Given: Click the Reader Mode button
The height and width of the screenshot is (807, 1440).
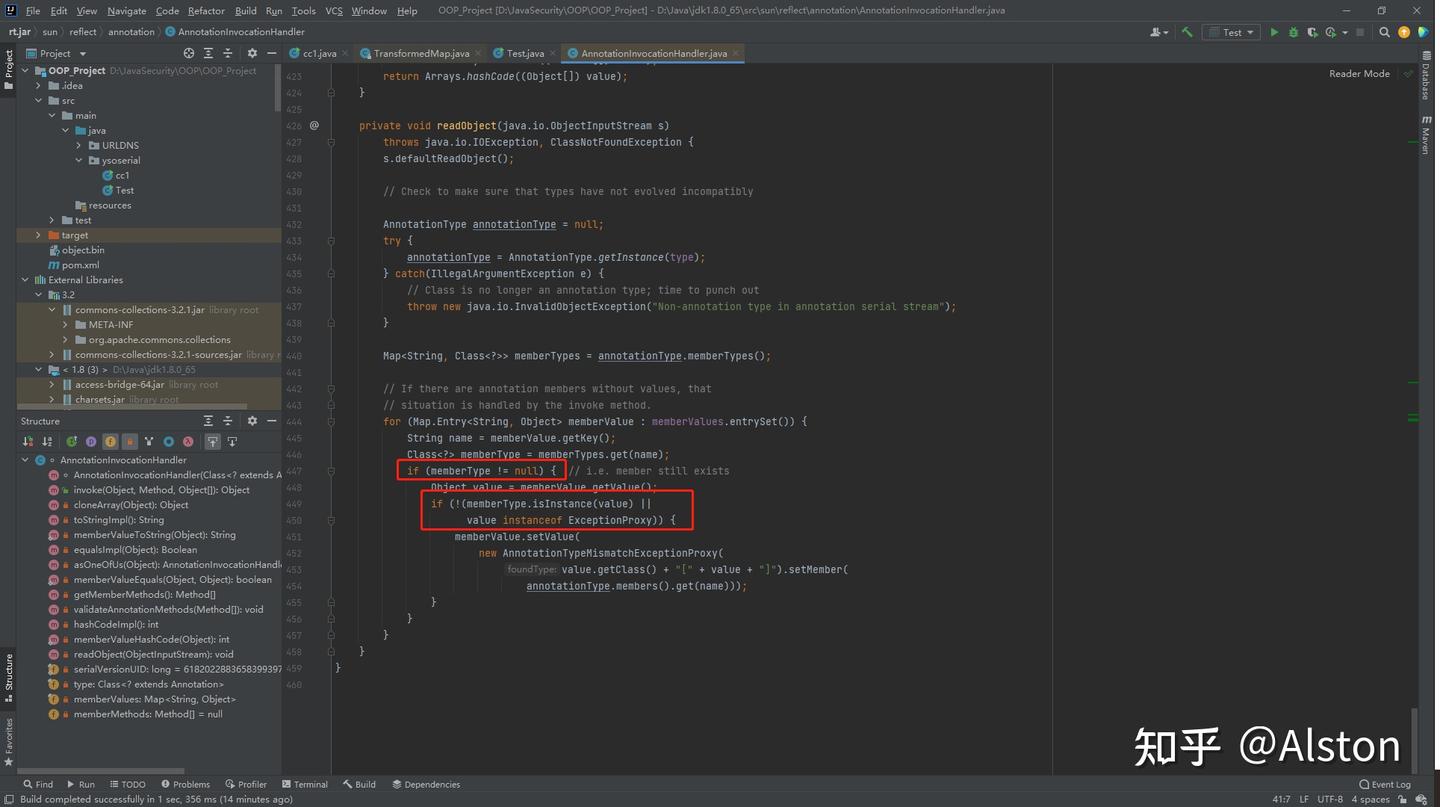Looking at the screenshot, I should coord(1359,74).
